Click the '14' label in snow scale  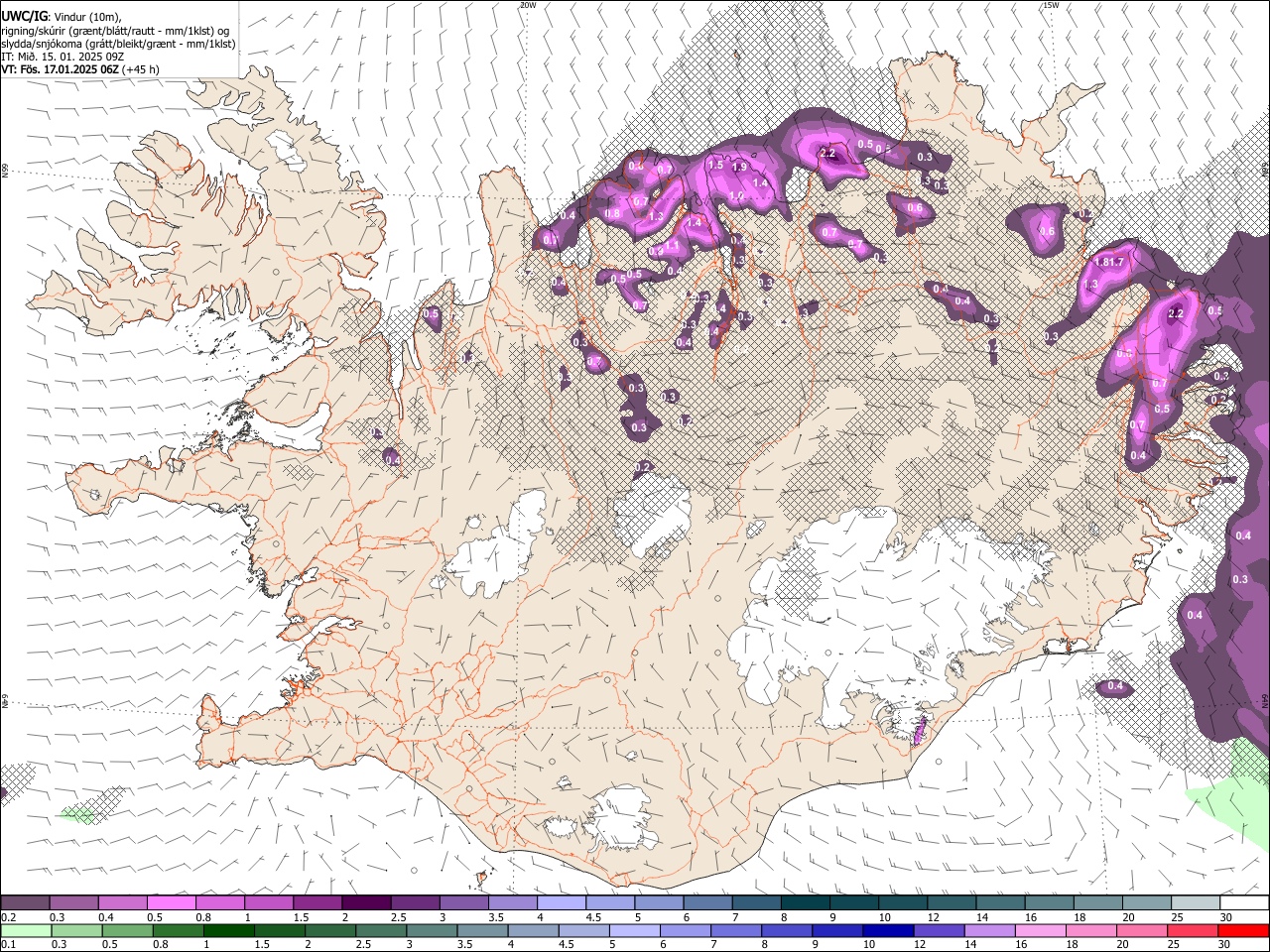coord(982,917)
